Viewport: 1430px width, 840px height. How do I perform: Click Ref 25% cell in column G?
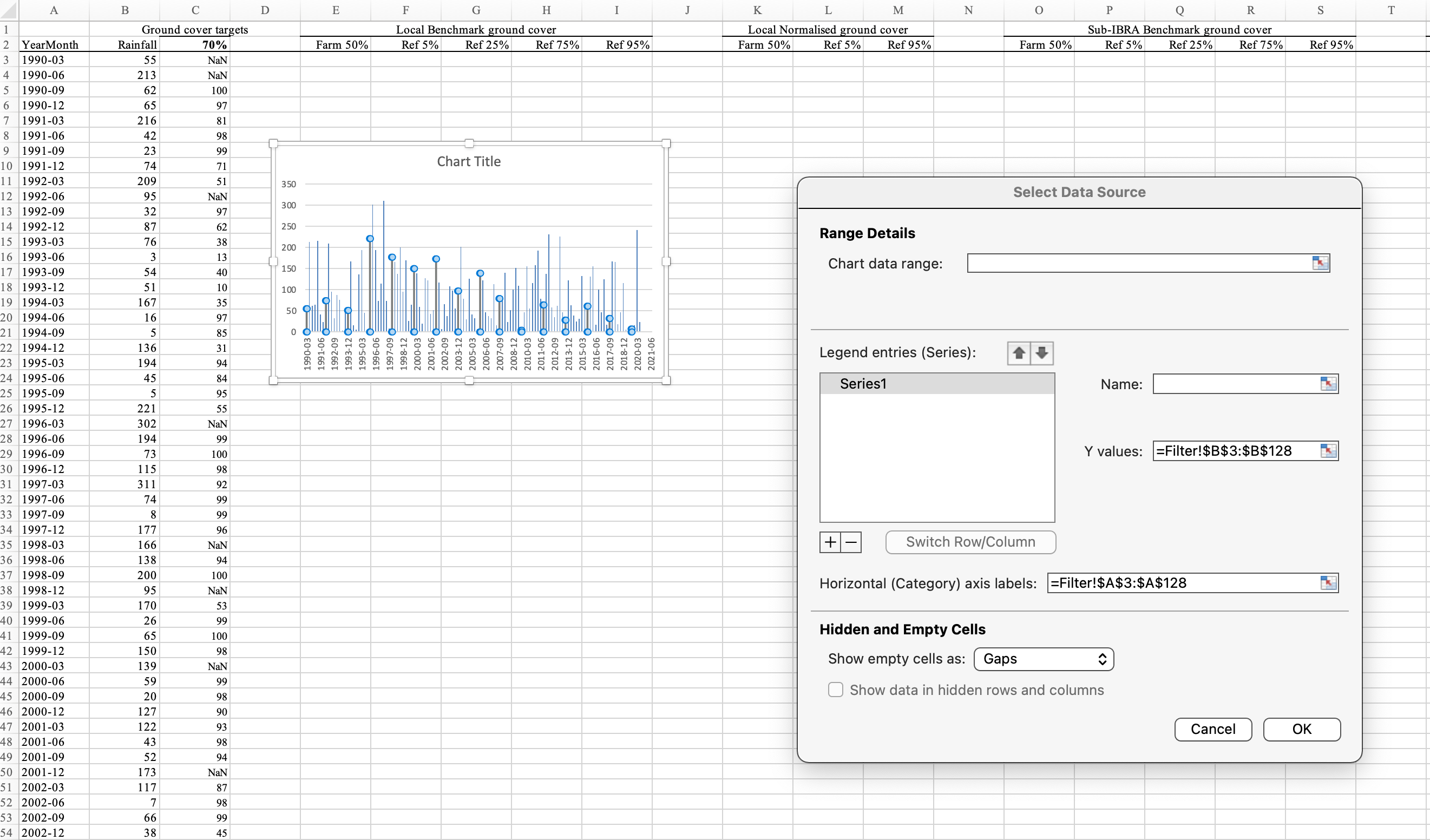[476, 45]
